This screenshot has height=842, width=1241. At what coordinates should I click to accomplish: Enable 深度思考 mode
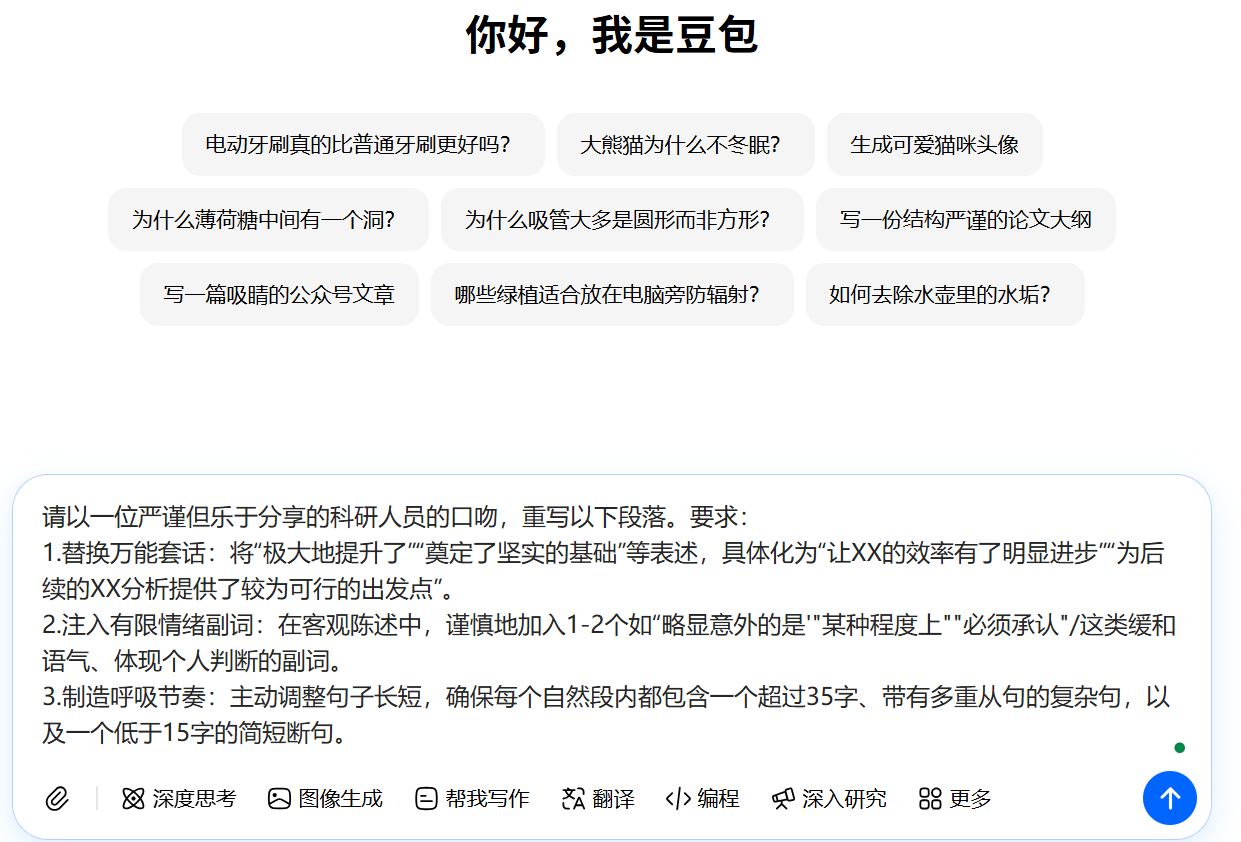pos(179,799)
